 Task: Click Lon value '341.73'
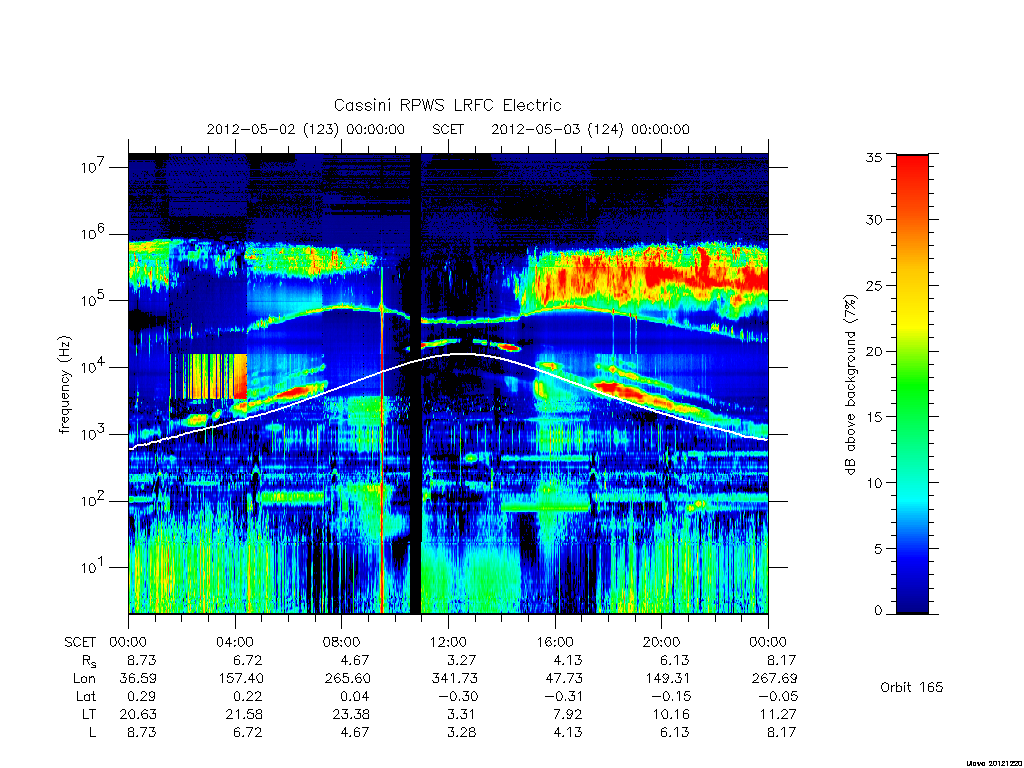pyautogui.click(x=455, y=679)
